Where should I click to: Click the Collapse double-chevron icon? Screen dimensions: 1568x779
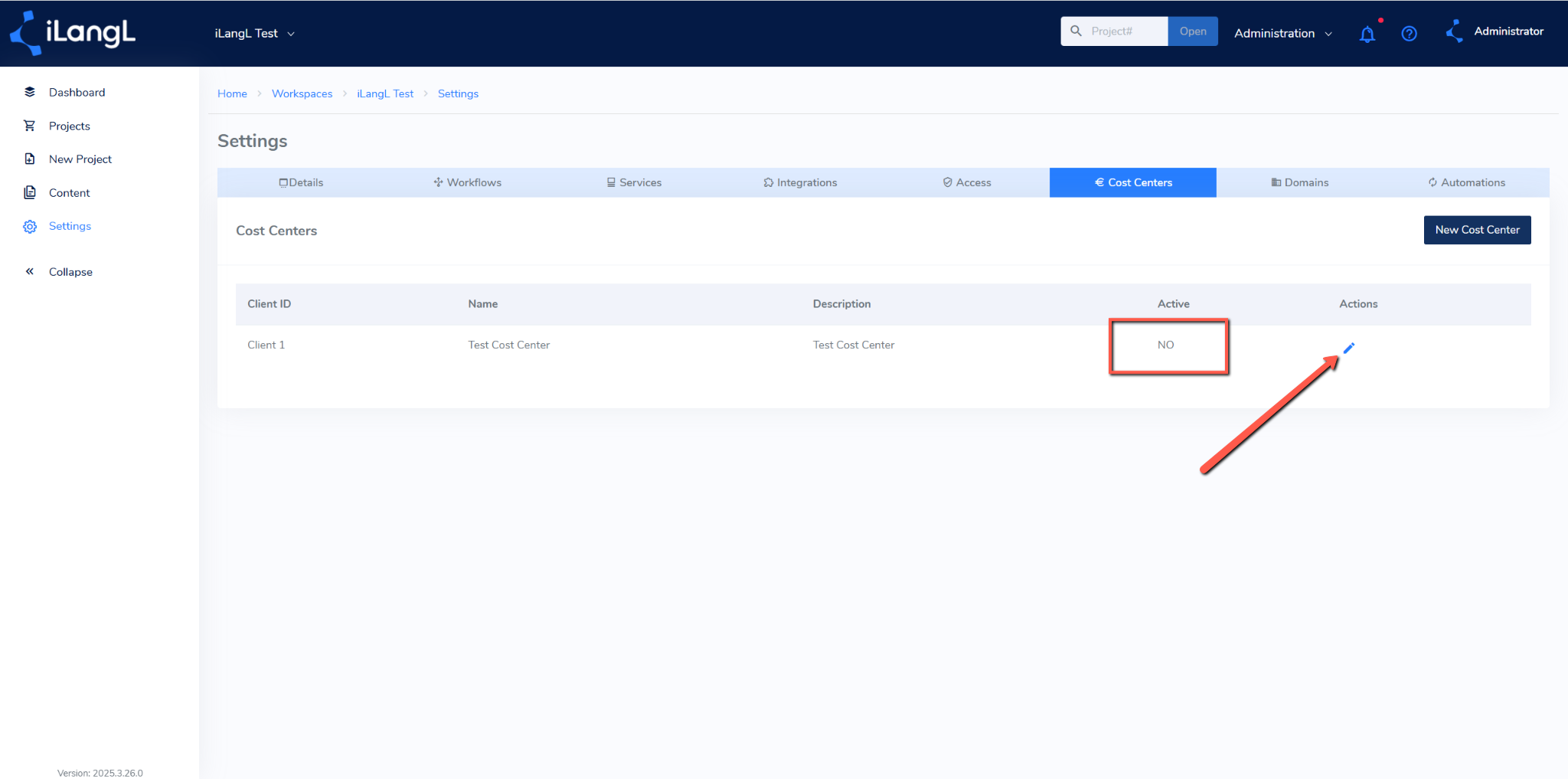click(30, 271)
